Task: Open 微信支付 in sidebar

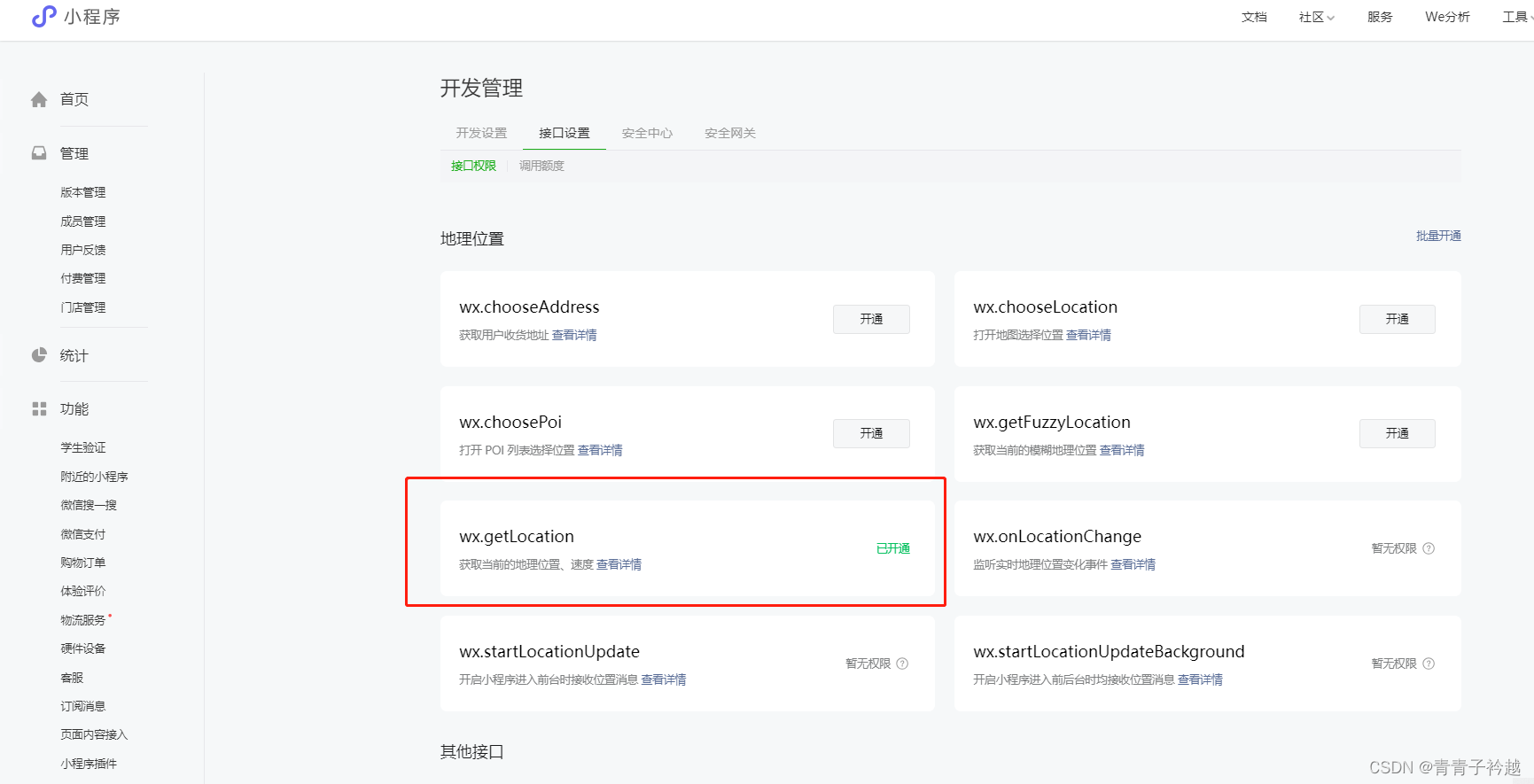Action: click(x=83, y=534)
